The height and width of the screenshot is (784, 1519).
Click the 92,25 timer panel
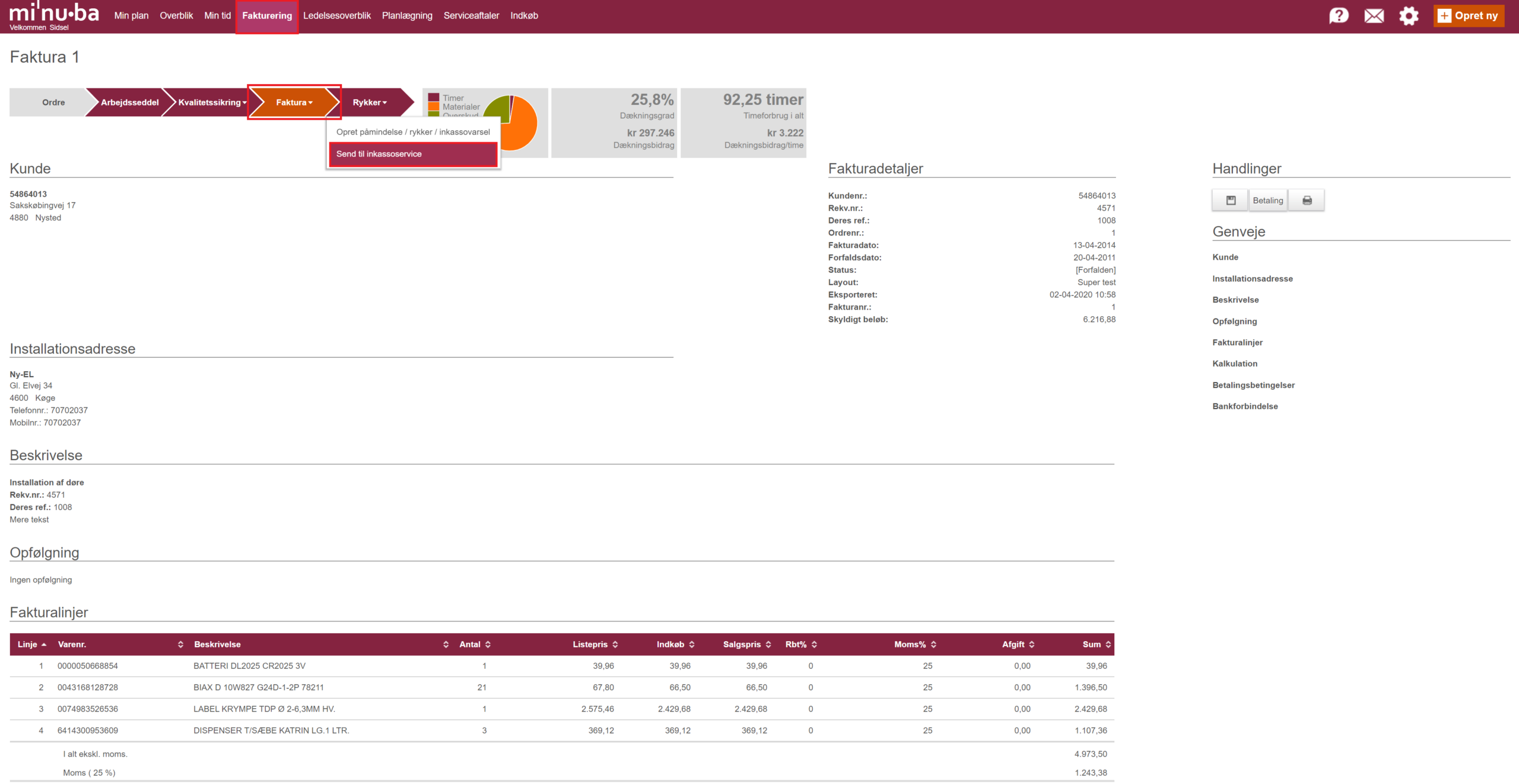pos(743,123)
